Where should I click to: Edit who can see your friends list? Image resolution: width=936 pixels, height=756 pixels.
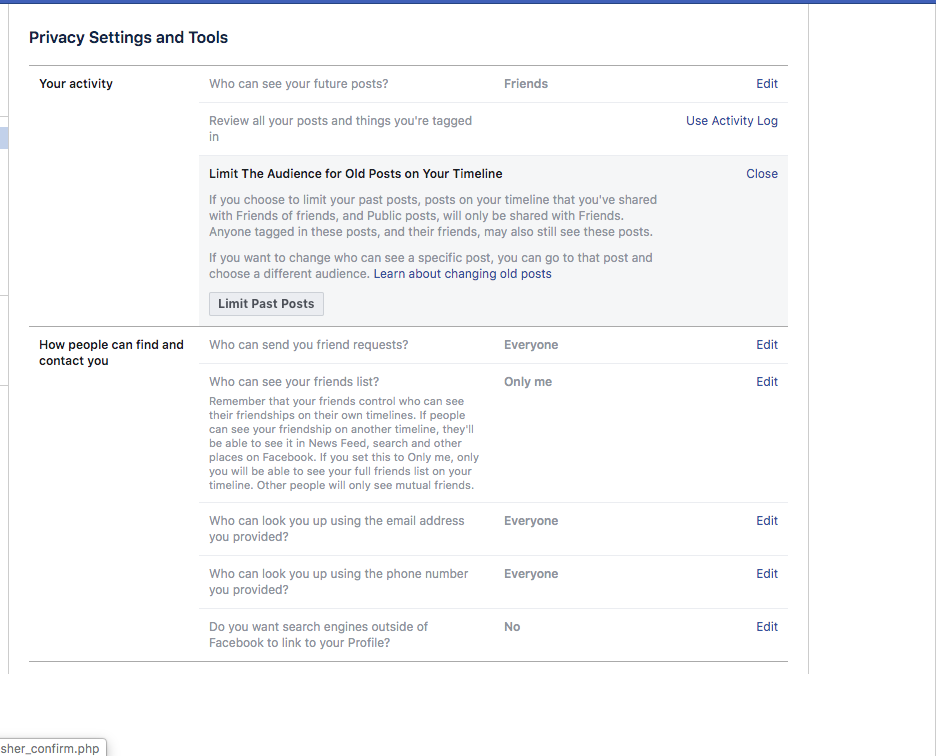[766, 382]
